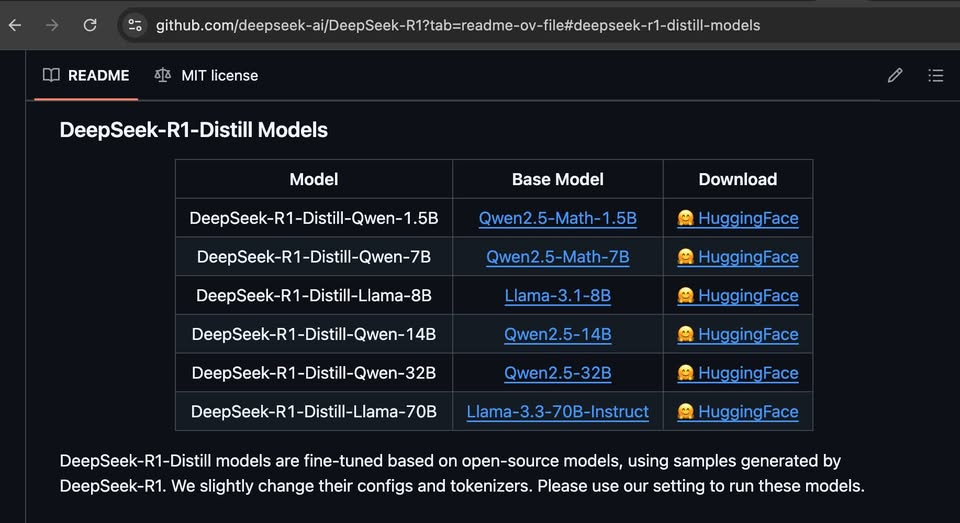This screenshot has width=960, height=523.
Task: Visit the Qwen2.5-32B base model link
Action: point(557,373)
